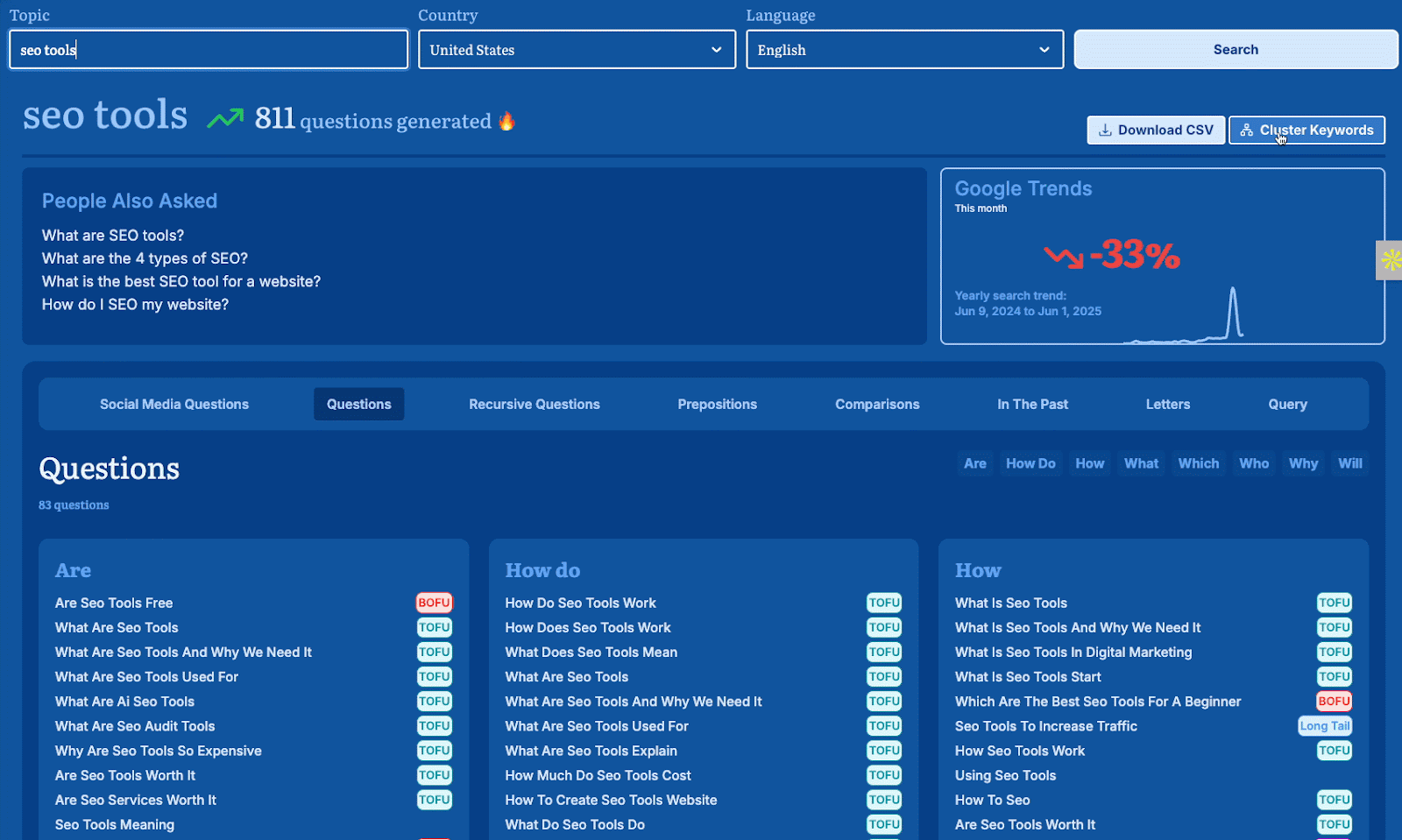Viewport: 1402px width, 840px height.
Task: Click the flame icon after questions generated
Action: 506,121
